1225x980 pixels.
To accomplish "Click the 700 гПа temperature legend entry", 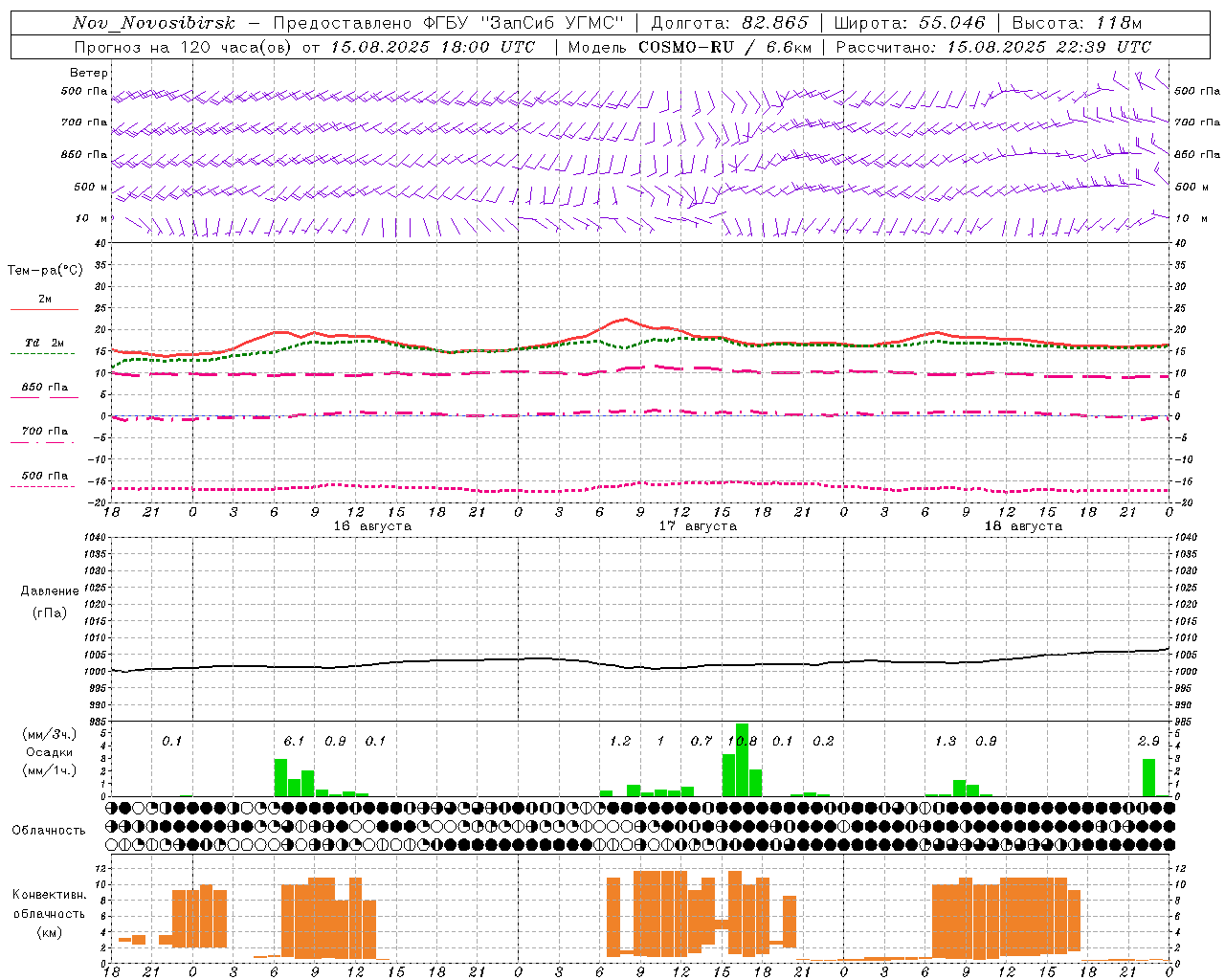I will [44, 431].
